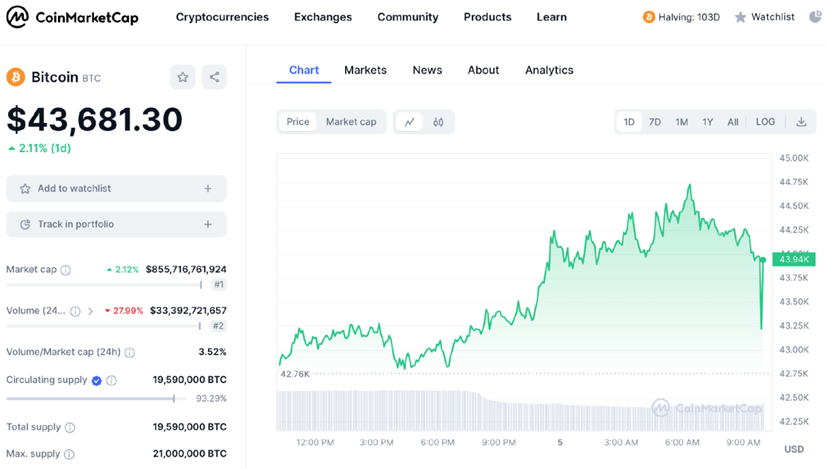Viewport: 825px width, 469px height.
Task: Click the share icon button
Action: coord(214,77)
